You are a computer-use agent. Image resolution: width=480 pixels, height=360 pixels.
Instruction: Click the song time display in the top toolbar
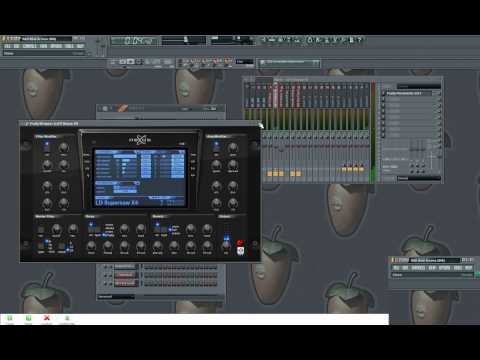click(x=135, y=41)
